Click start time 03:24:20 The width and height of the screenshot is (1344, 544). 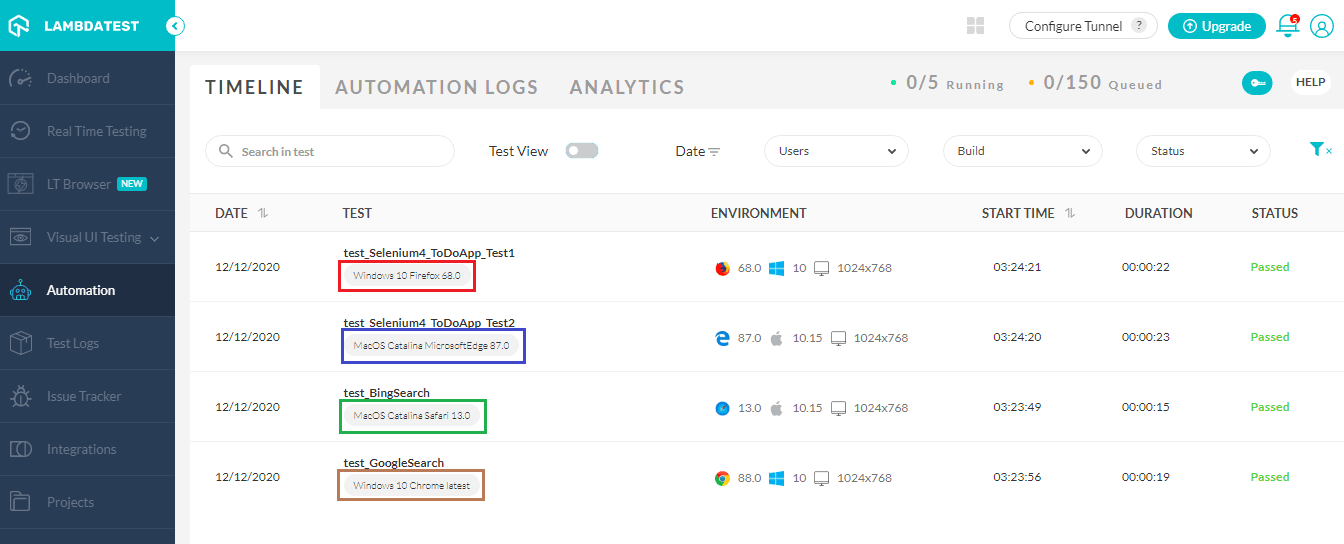pos(1017,337)
